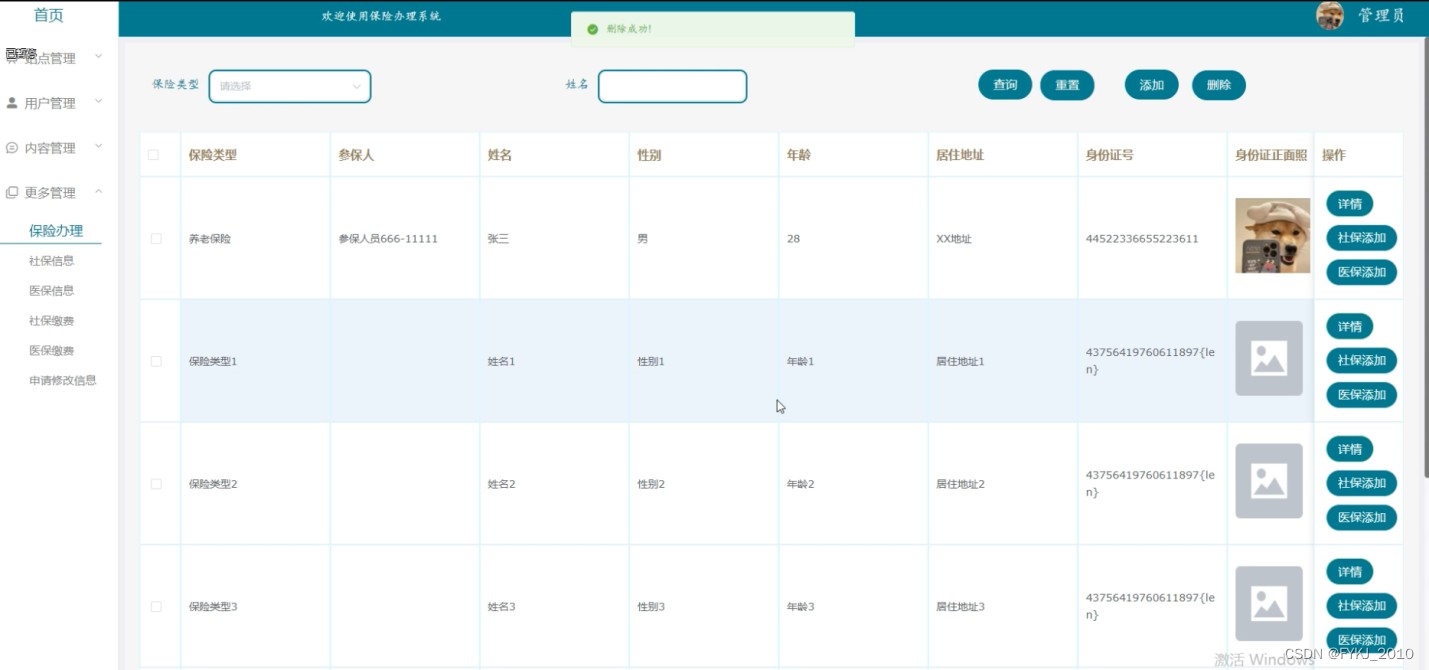Click the 欢迎使用保险办理系统 header title
The height and width of the screenshot is (670, 1429).
pyautogui.click(x=381, y=16)
